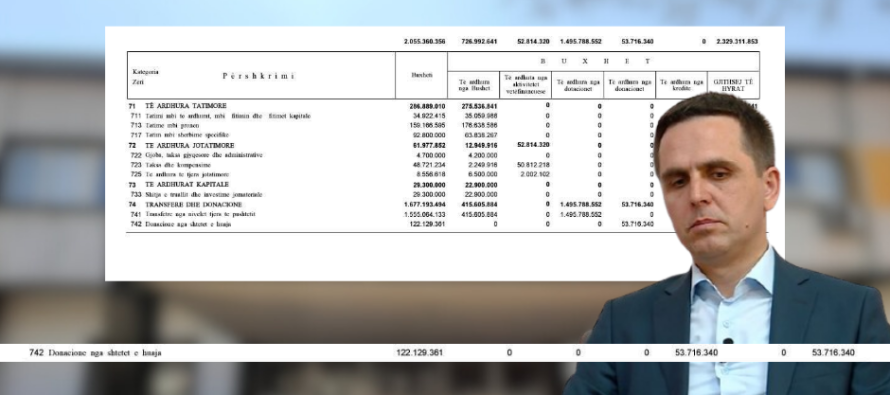Click value 4.200.000 in row 722

(482, 155)
